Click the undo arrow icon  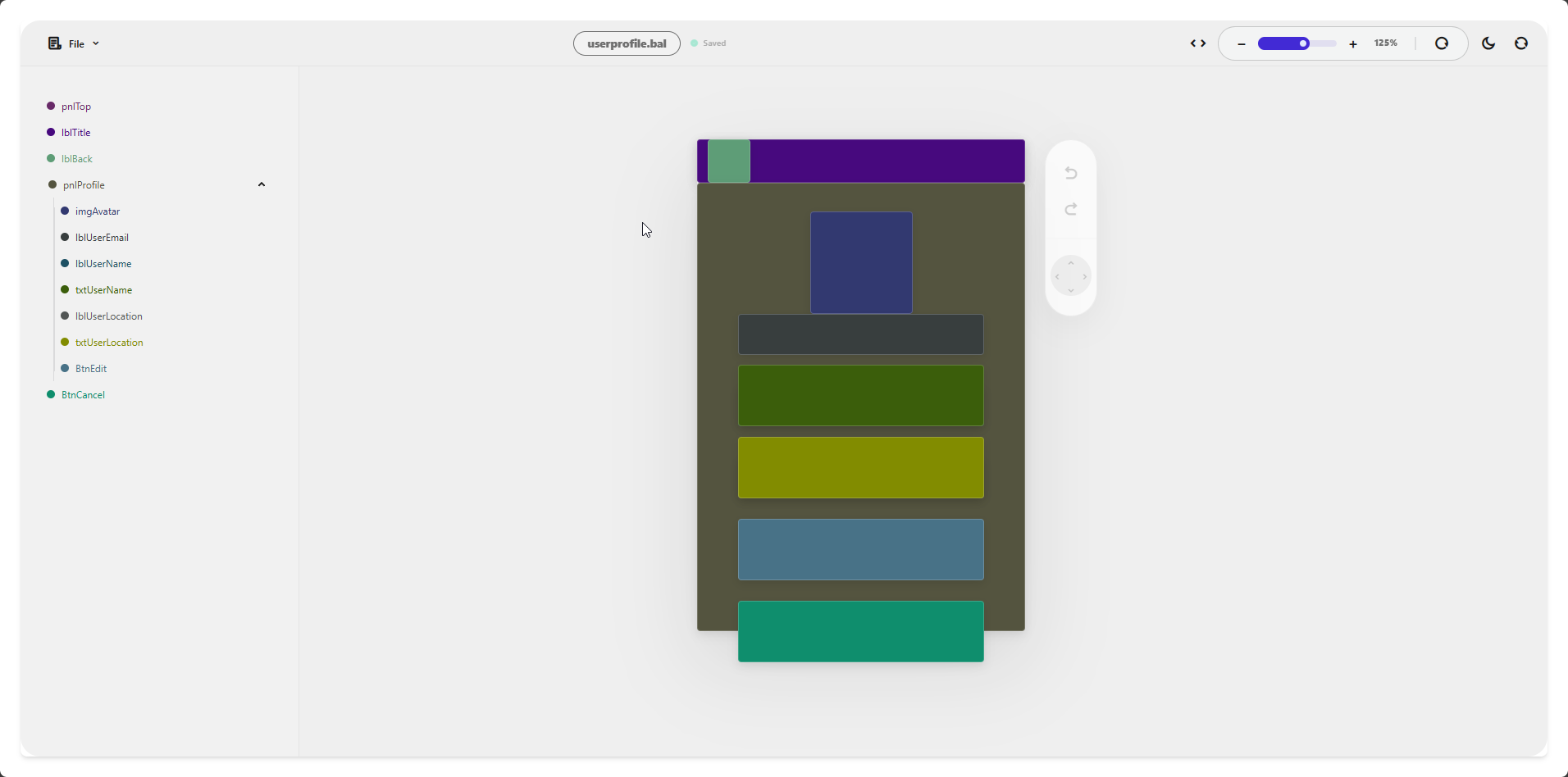pyautogui.click(x=1071, y=173)
